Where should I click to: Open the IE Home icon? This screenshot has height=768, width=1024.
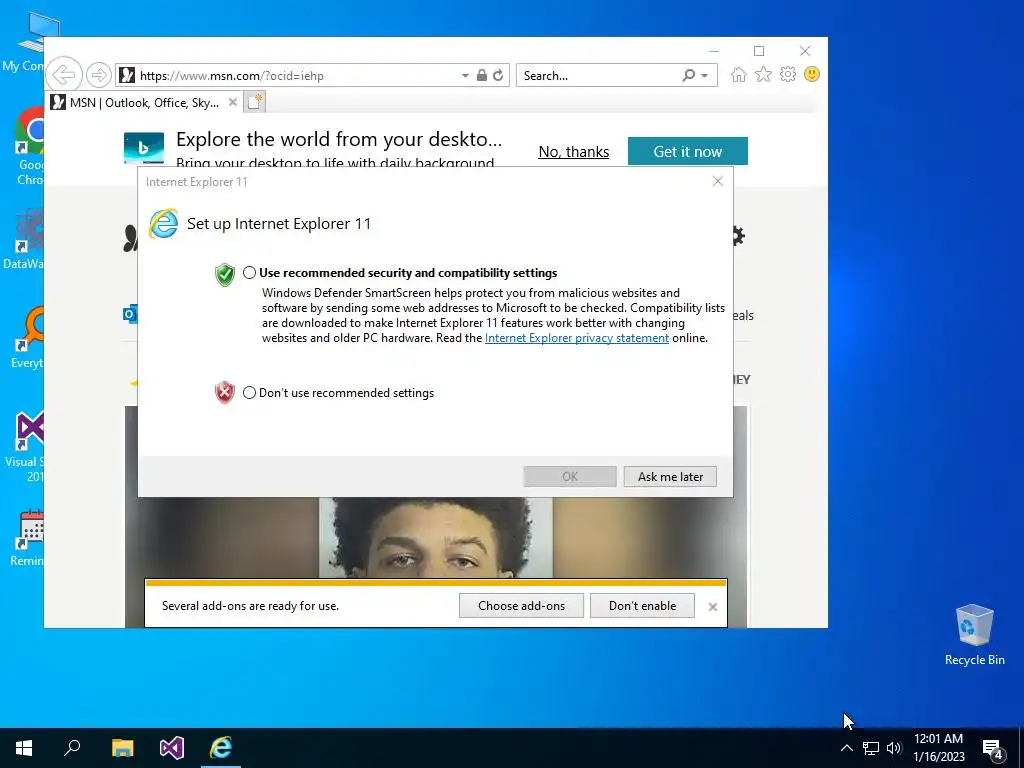[x=739, y=74]
